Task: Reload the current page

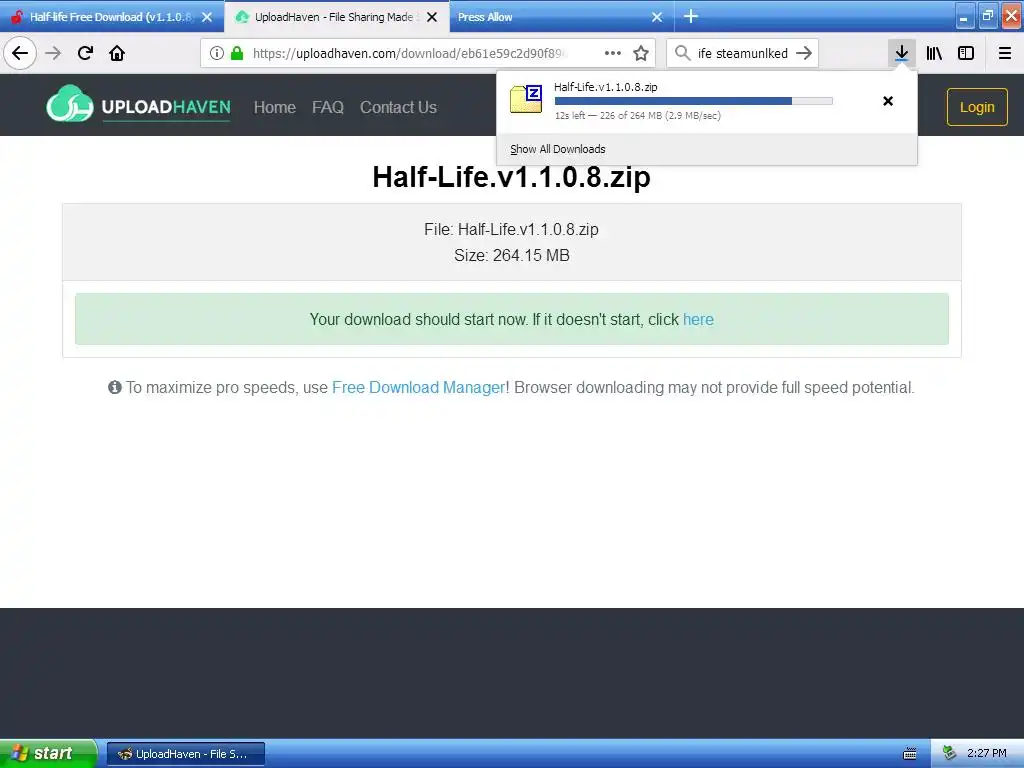Action: pyautogui.click(x=85, y=53)
